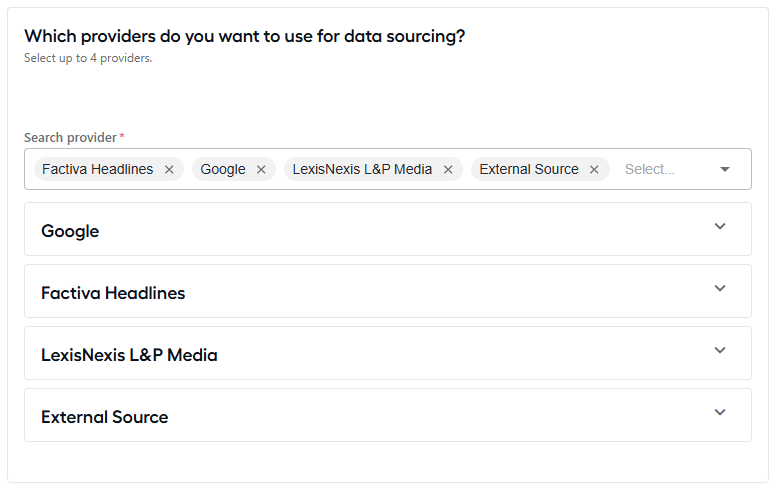Select the External Source chip label

(x=529, y=169)
